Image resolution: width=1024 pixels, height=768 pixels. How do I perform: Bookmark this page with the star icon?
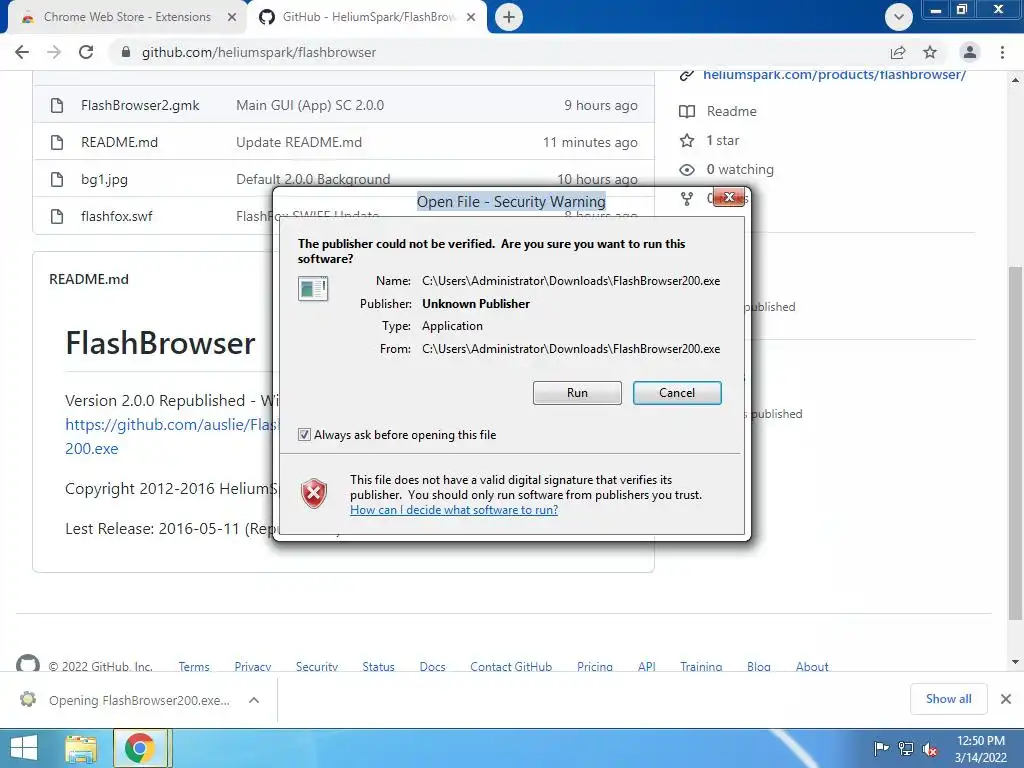click(x=930, y=52)
